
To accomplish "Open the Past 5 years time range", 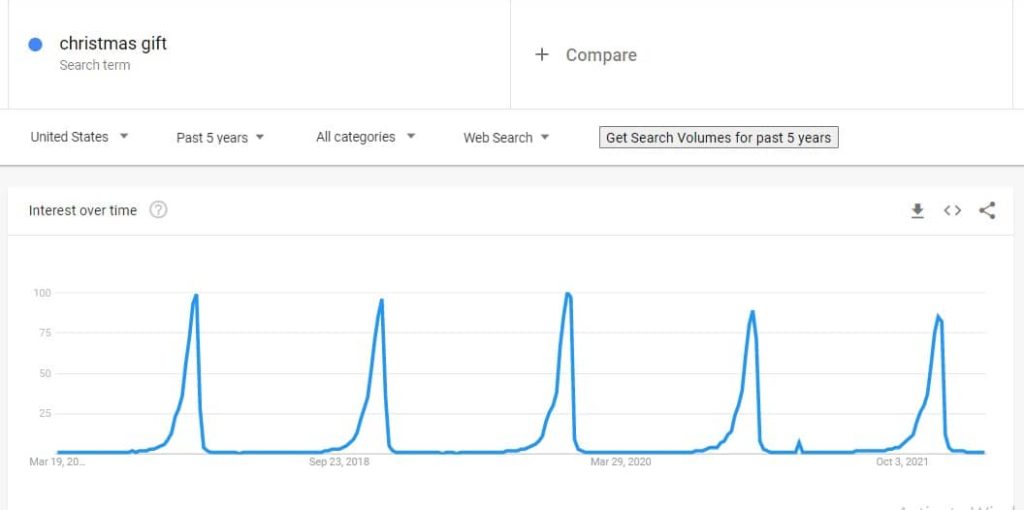I will (220, 138).
